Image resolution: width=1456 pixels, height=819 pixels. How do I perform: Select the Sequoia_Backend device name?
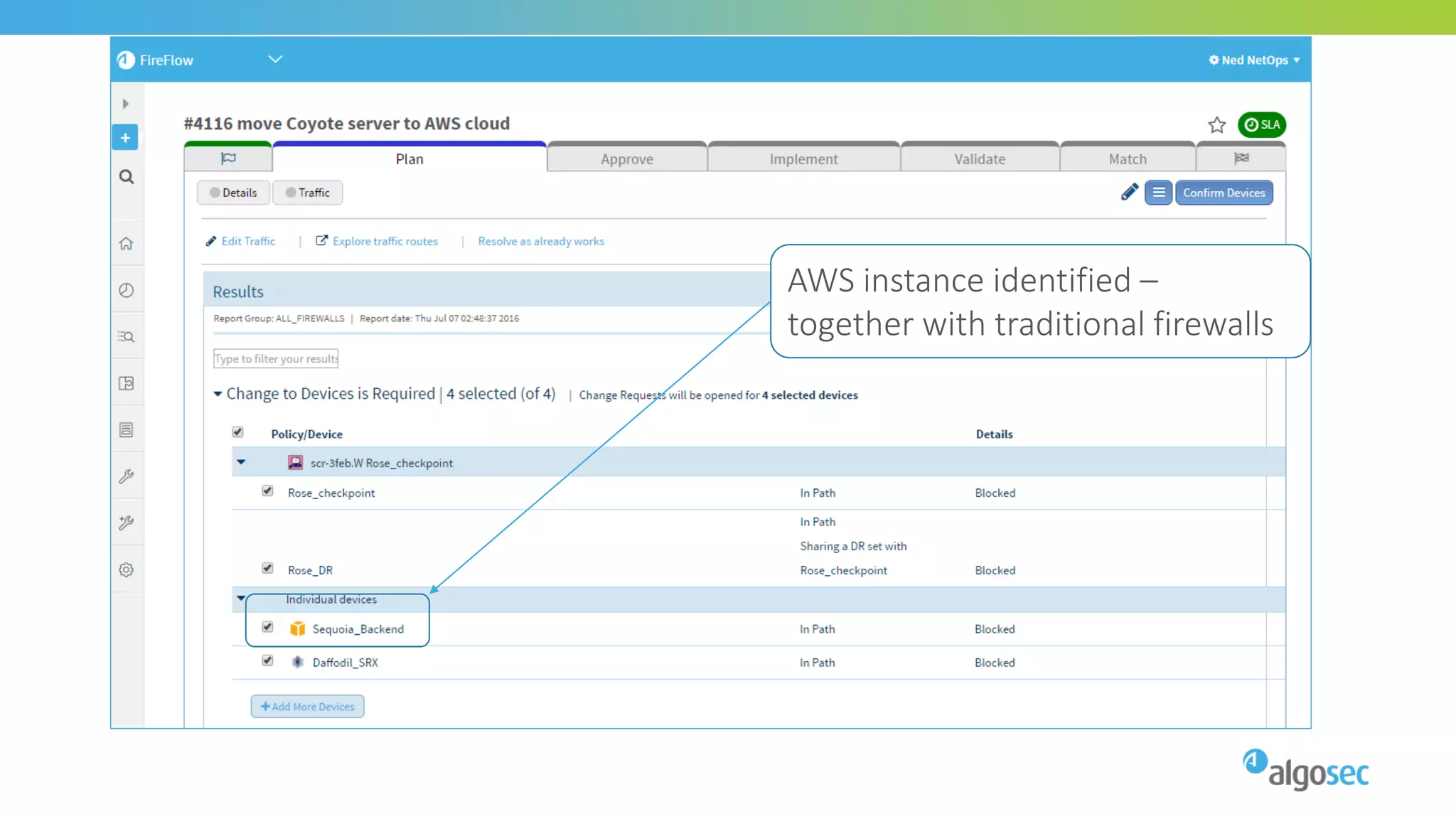pos(358,629)
